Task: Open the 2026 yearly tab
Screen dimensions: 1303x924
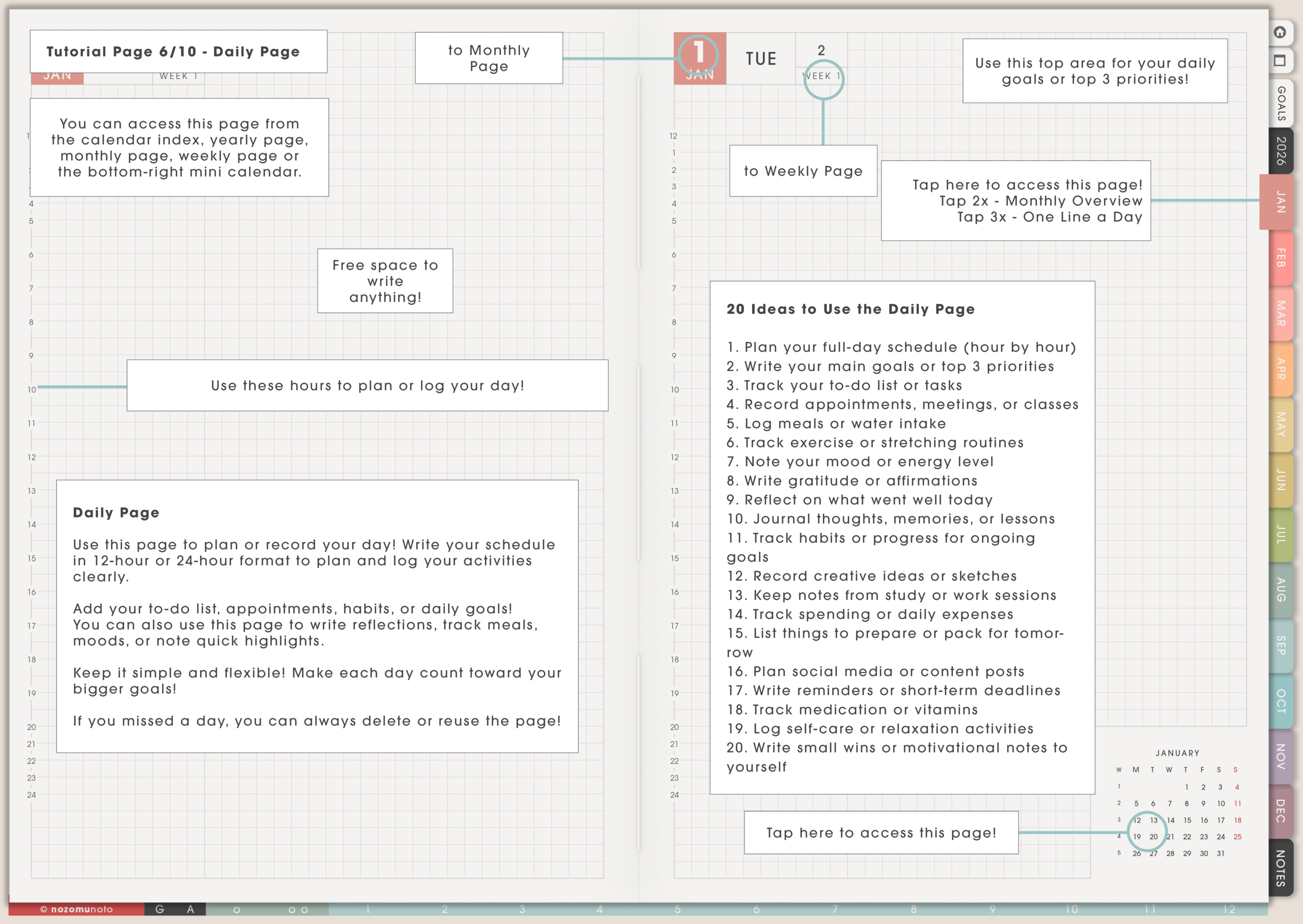Action: 1281,151
